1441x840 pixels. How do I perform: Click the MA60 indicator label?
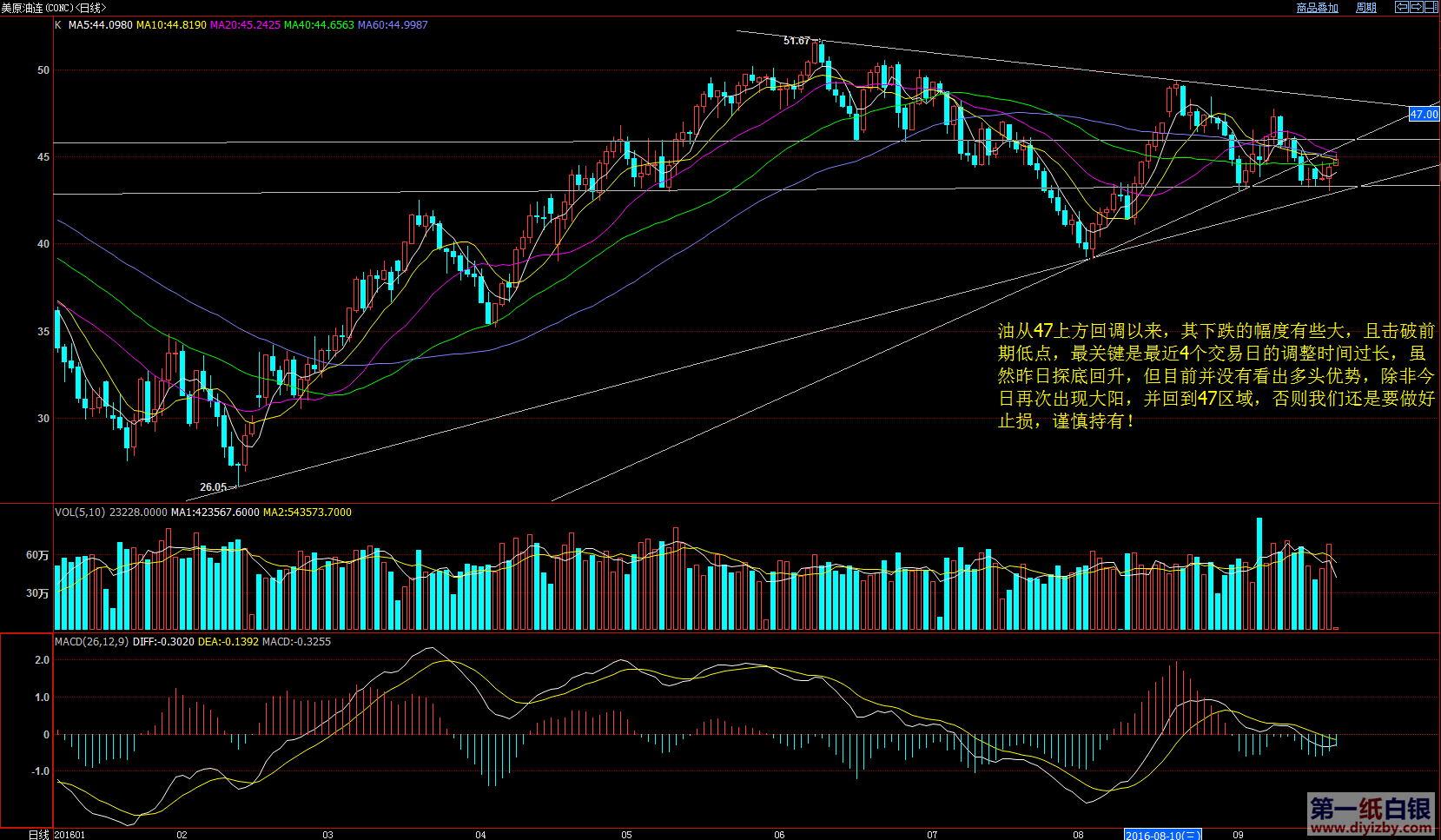393,25
